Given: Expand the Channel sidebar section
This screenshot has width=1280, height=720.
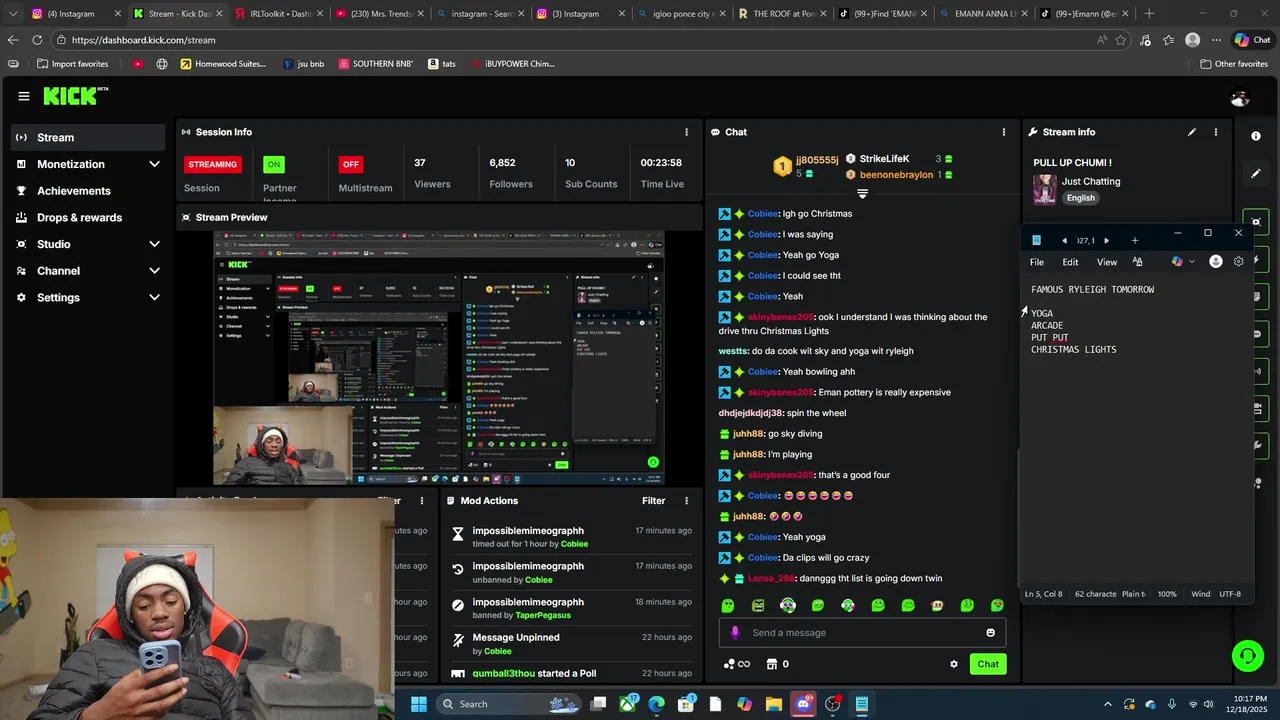Looking at the screenshot, I should (154, 271).
